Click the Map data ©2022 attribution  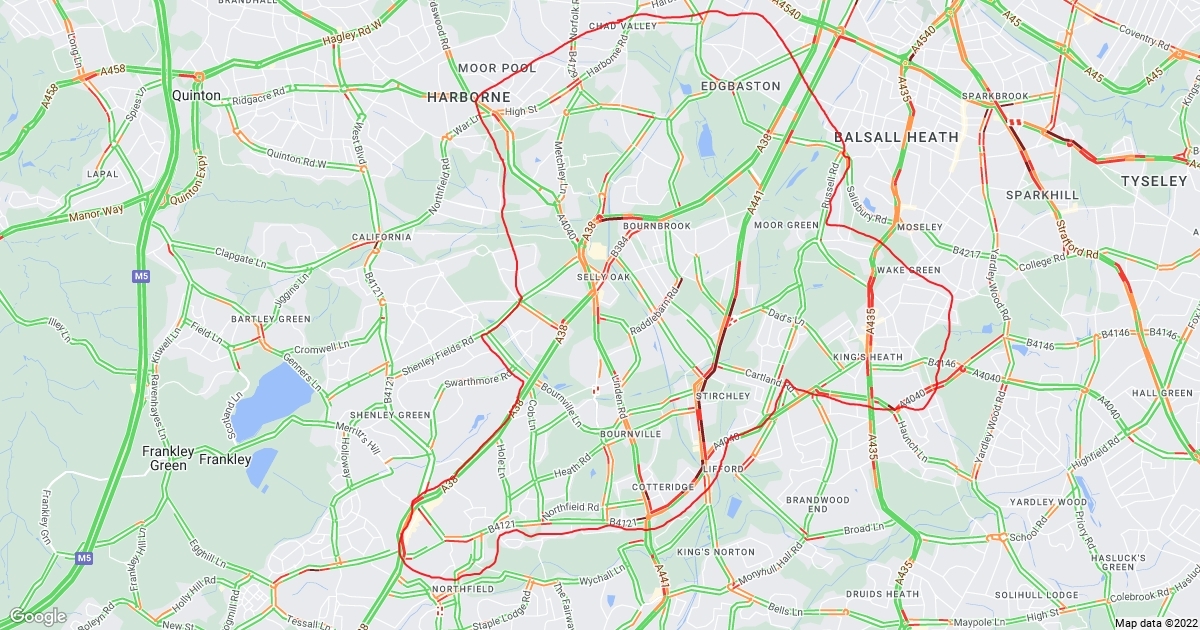coord(1156,623)
